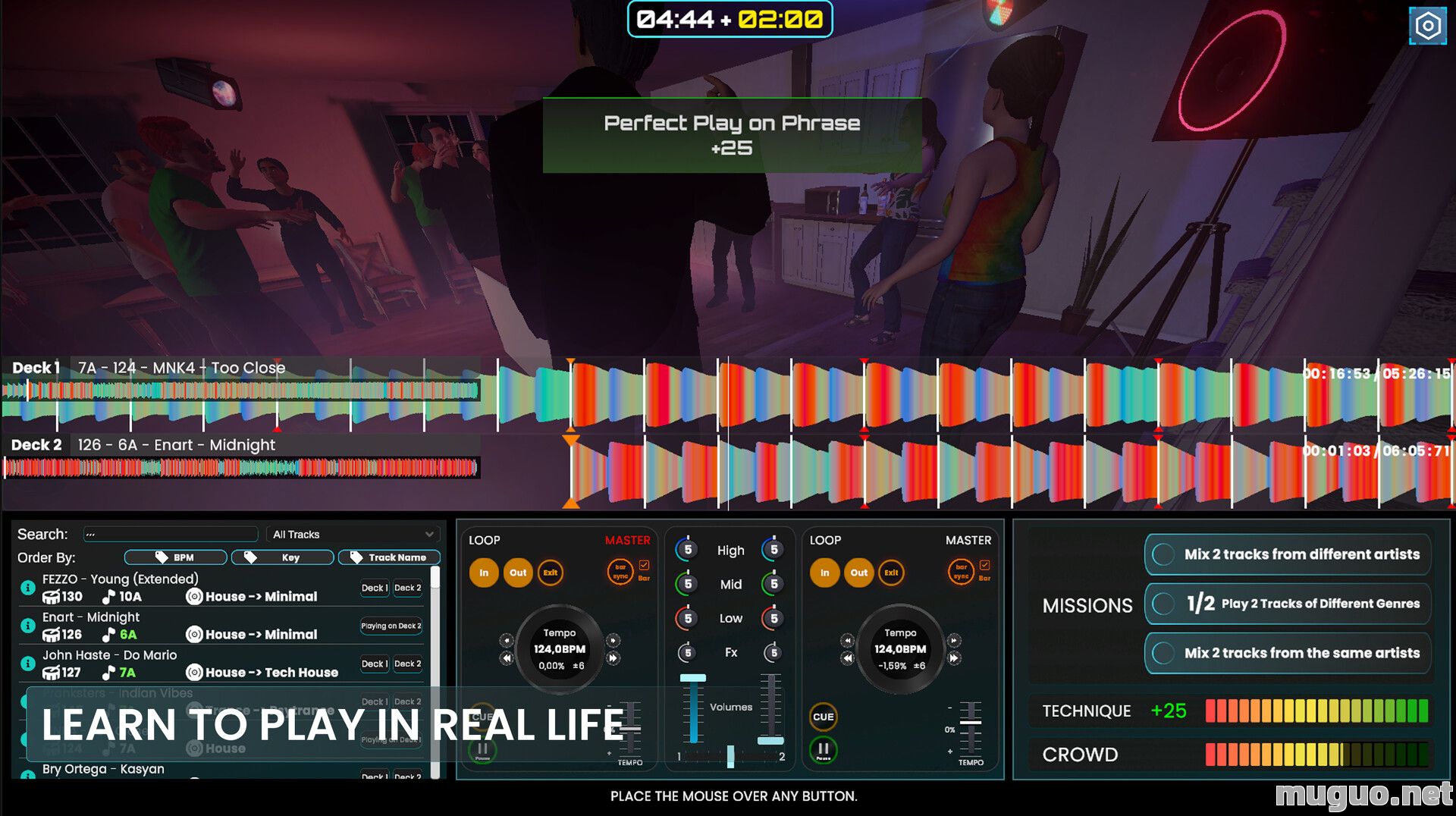This screenshot has width=1456, height=816.
Task: Click the Deck 1 volume fader handle
Action: [x=692, y=678]
